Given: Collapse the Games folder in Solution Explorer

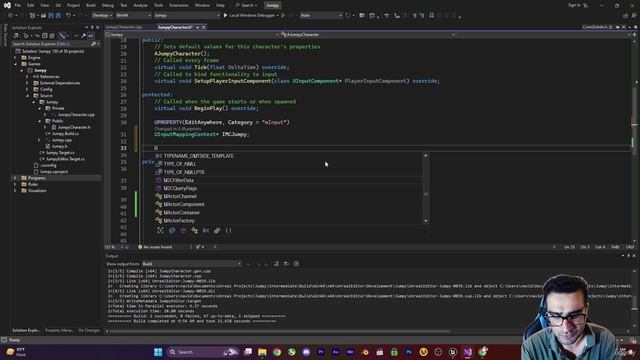Looking at the screenshot, I should [x=16, y=64].
